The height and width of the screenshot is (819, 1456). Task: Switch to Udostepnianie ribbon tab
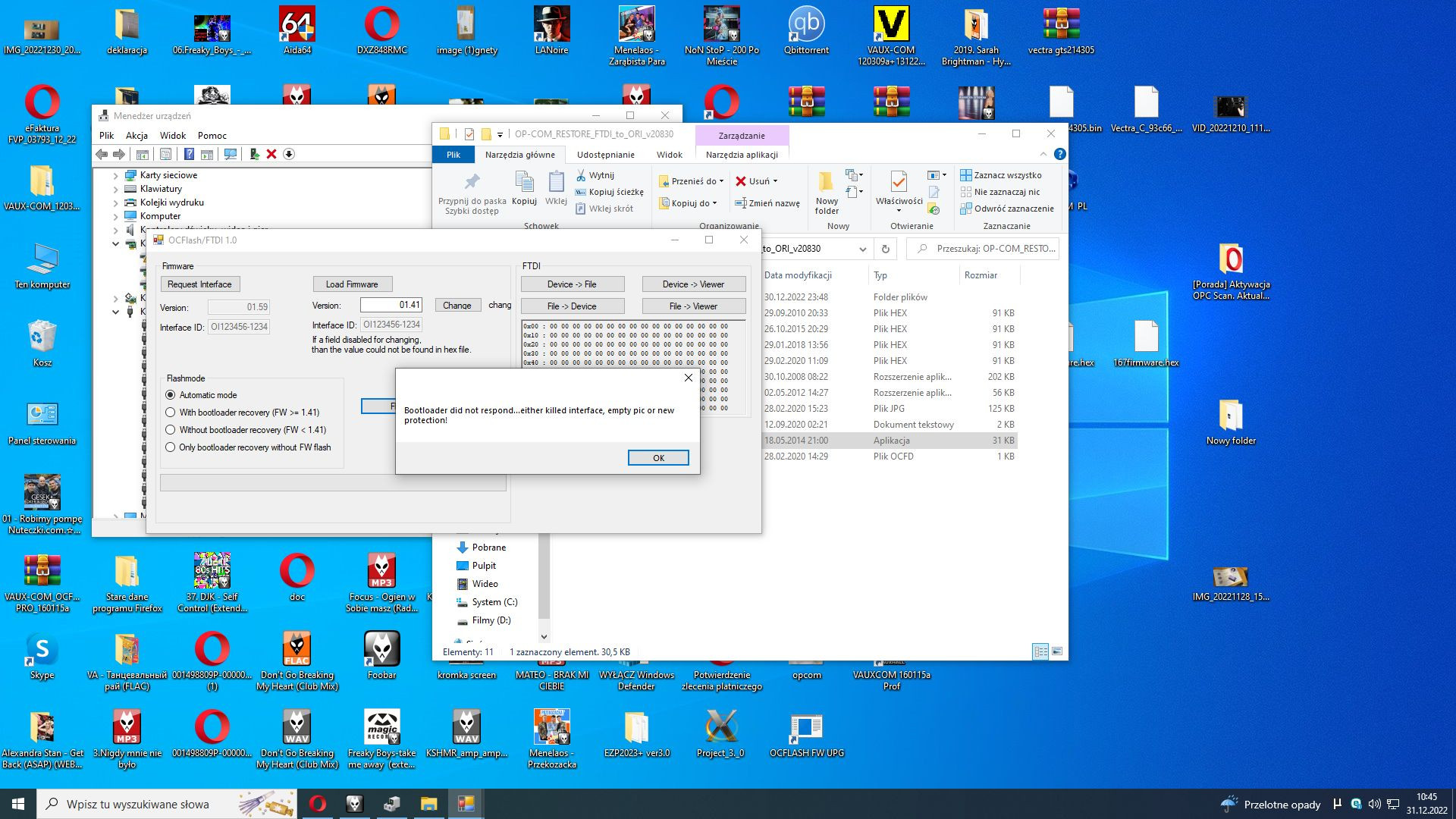pyautogui.click(x=606, y=154)
